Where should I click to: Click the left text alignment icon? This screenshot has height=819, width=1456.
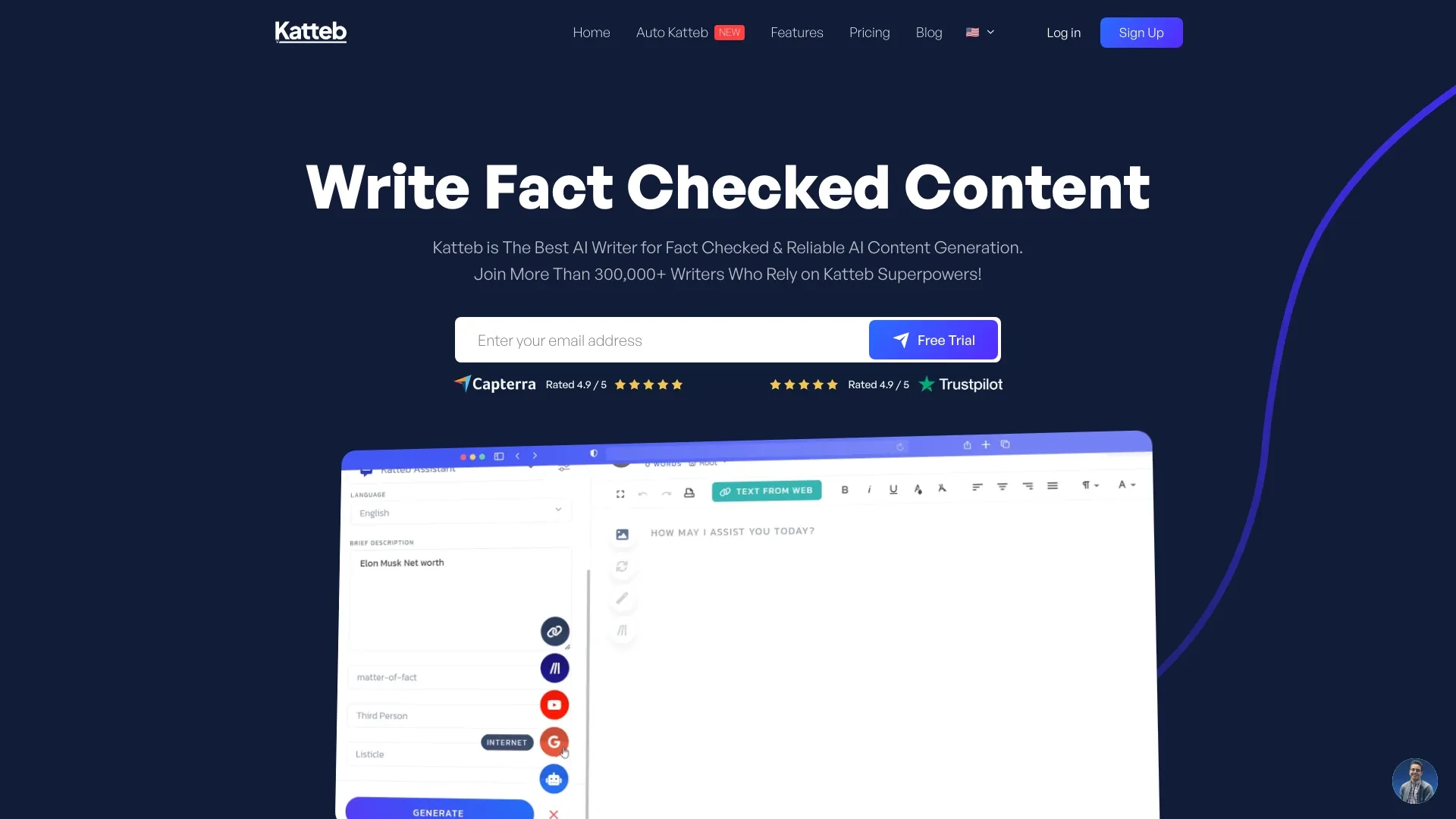[977, 488]
